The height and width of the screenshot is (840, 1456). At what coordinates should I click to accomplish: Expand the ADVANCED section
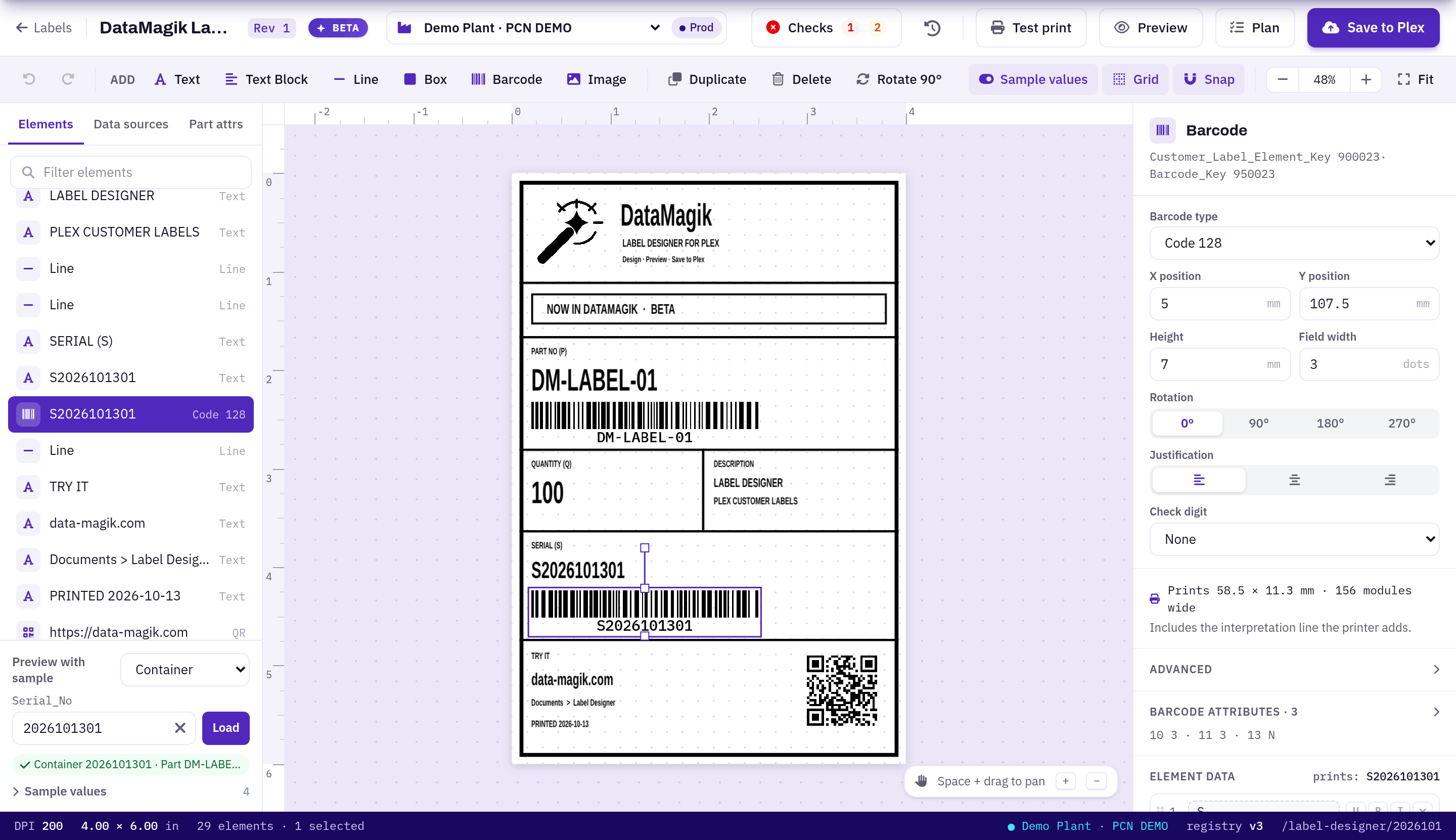point(1294,669)
